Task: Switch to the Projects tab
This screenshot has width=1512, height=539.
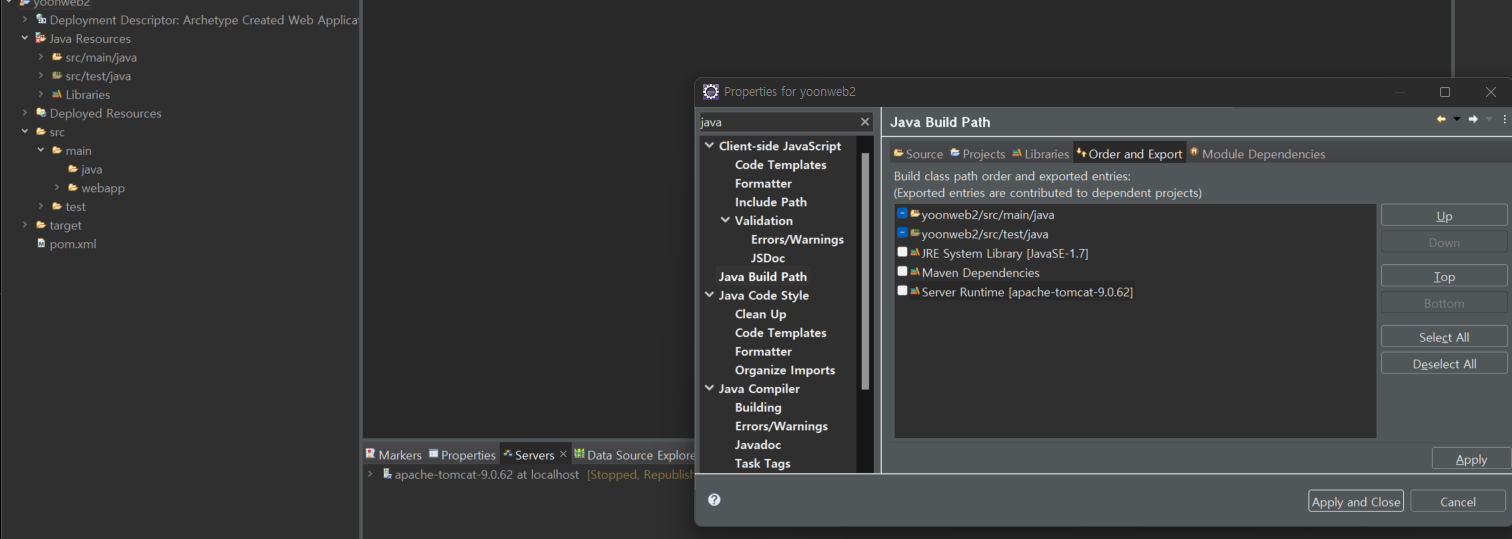Action: point(978,153)
